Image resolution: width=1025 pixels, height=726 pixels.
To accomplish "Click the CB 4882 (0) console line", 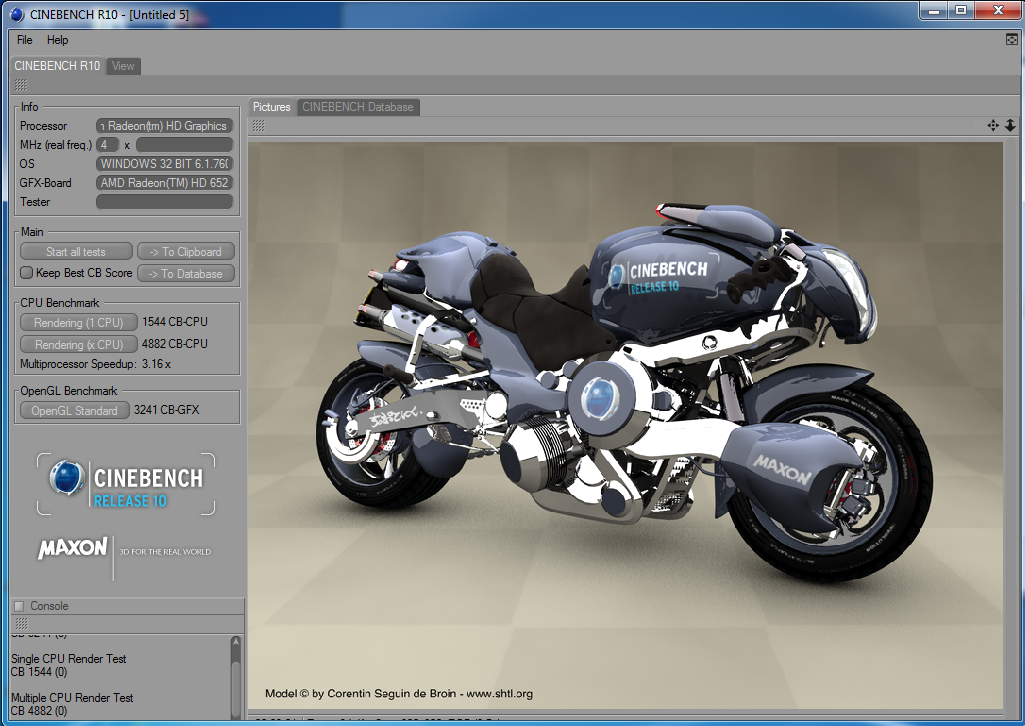I will (39, 711).
